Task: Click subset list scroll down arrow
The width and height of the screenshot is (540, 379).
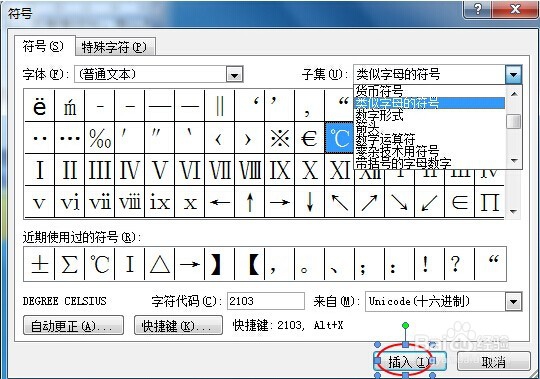Action: click(514, 160)
